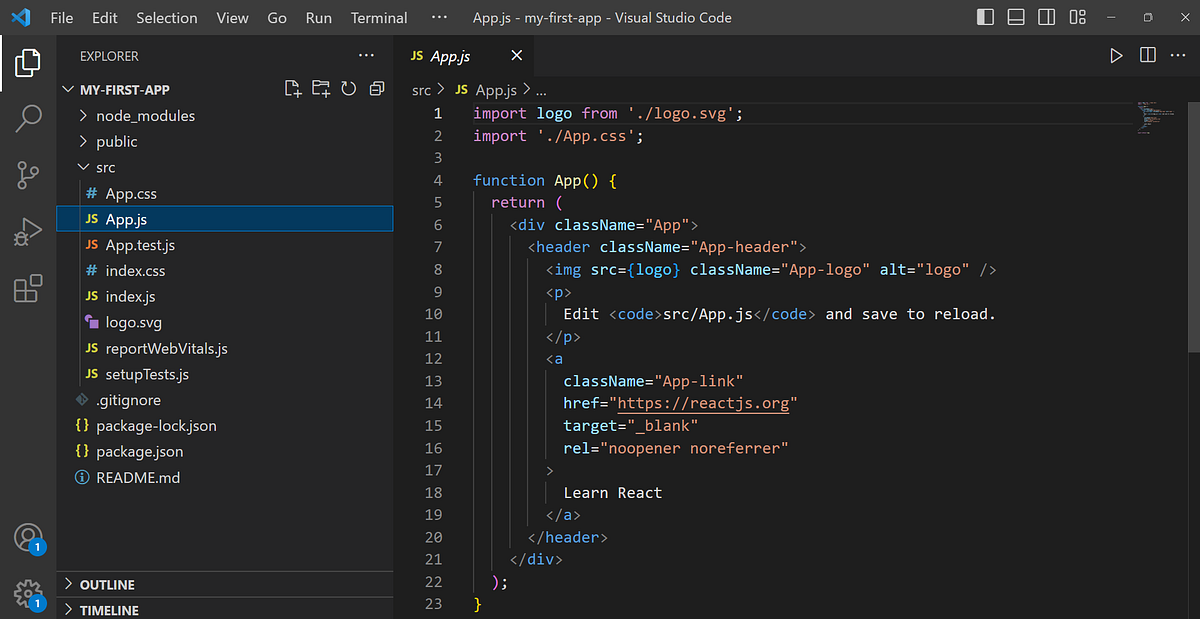Viewport: 1200px width, 619px height.
Task: Toggle the secondary side bar layout icon
Action: pos(1046,17)
